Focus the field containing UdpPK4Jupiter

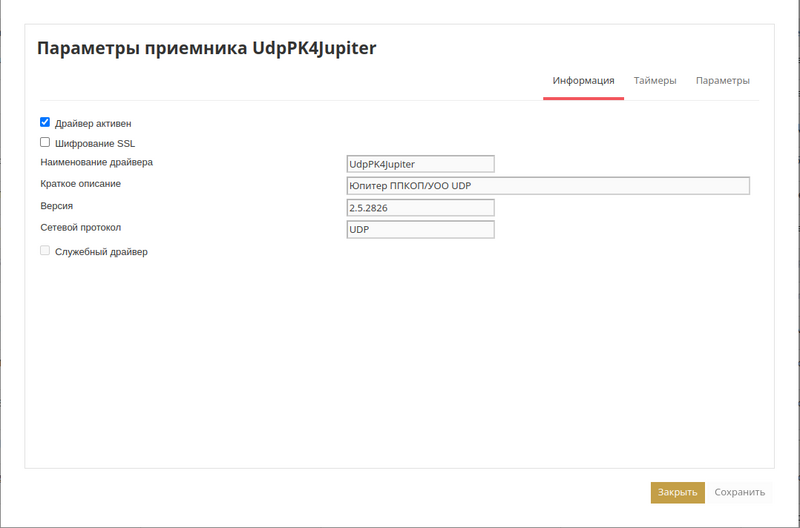tap(420, 164)
